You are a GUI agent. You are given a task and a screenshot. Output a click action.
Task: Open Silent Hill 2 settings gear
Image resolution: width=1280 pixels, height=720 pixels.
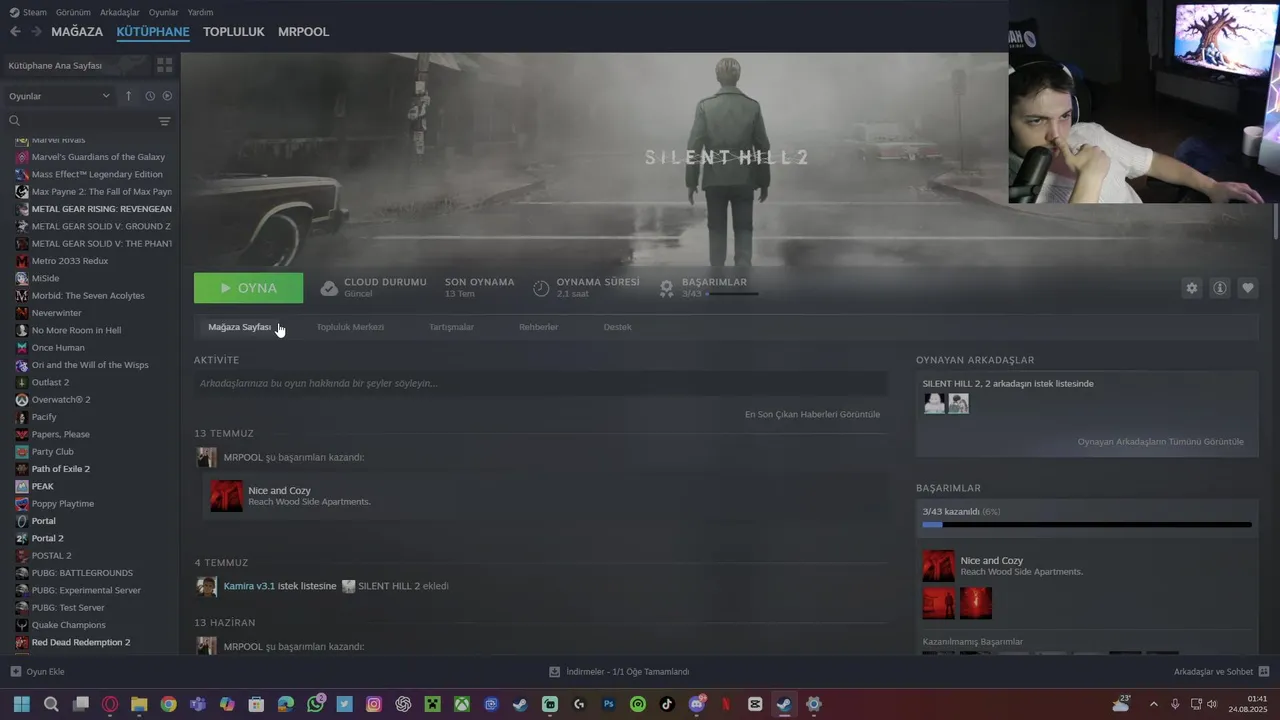1191,288
